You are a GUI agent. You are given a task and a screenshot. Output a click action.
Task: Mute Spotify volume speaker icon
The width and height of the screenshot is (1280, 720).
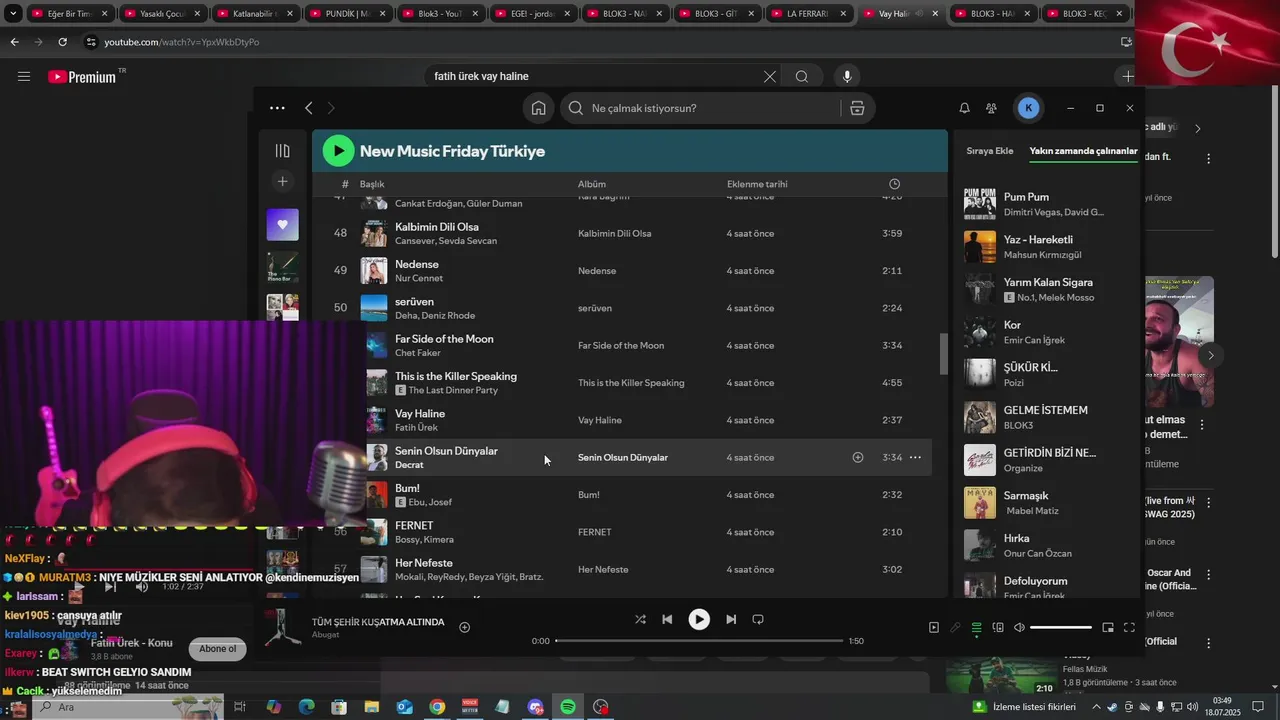tap(1019, 627)
